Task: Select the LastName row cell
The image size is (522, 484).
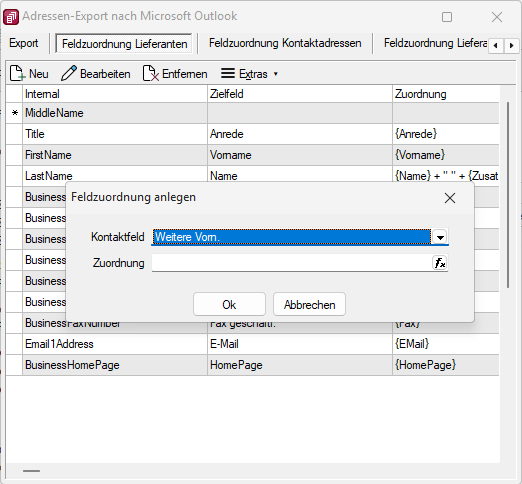Action: pos(115,175)
